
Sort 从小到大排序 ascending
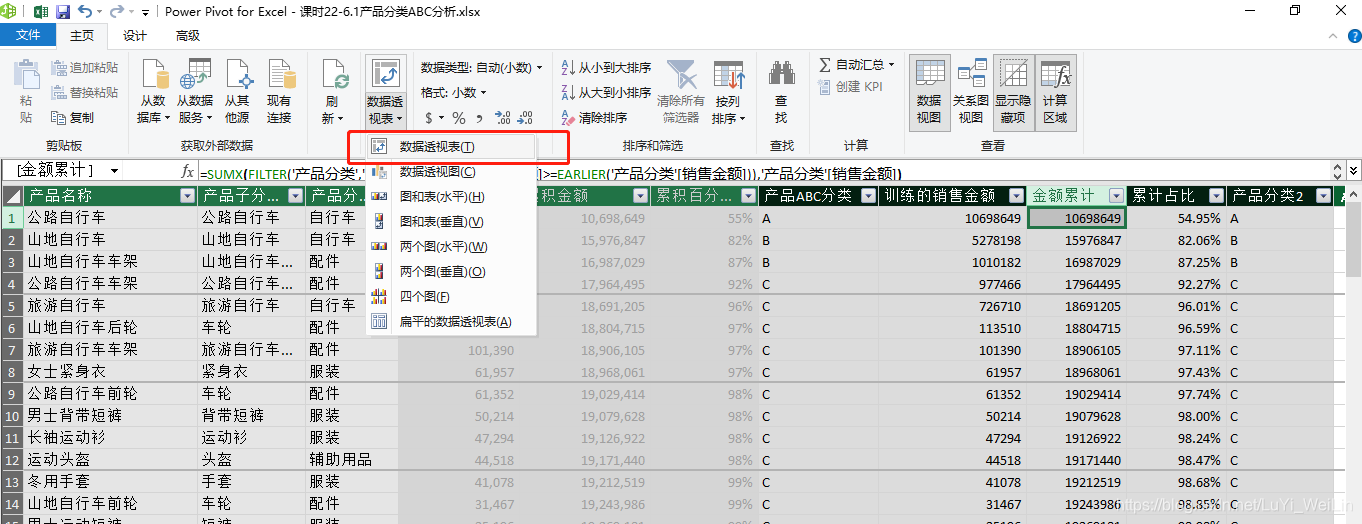coord(606,67)
